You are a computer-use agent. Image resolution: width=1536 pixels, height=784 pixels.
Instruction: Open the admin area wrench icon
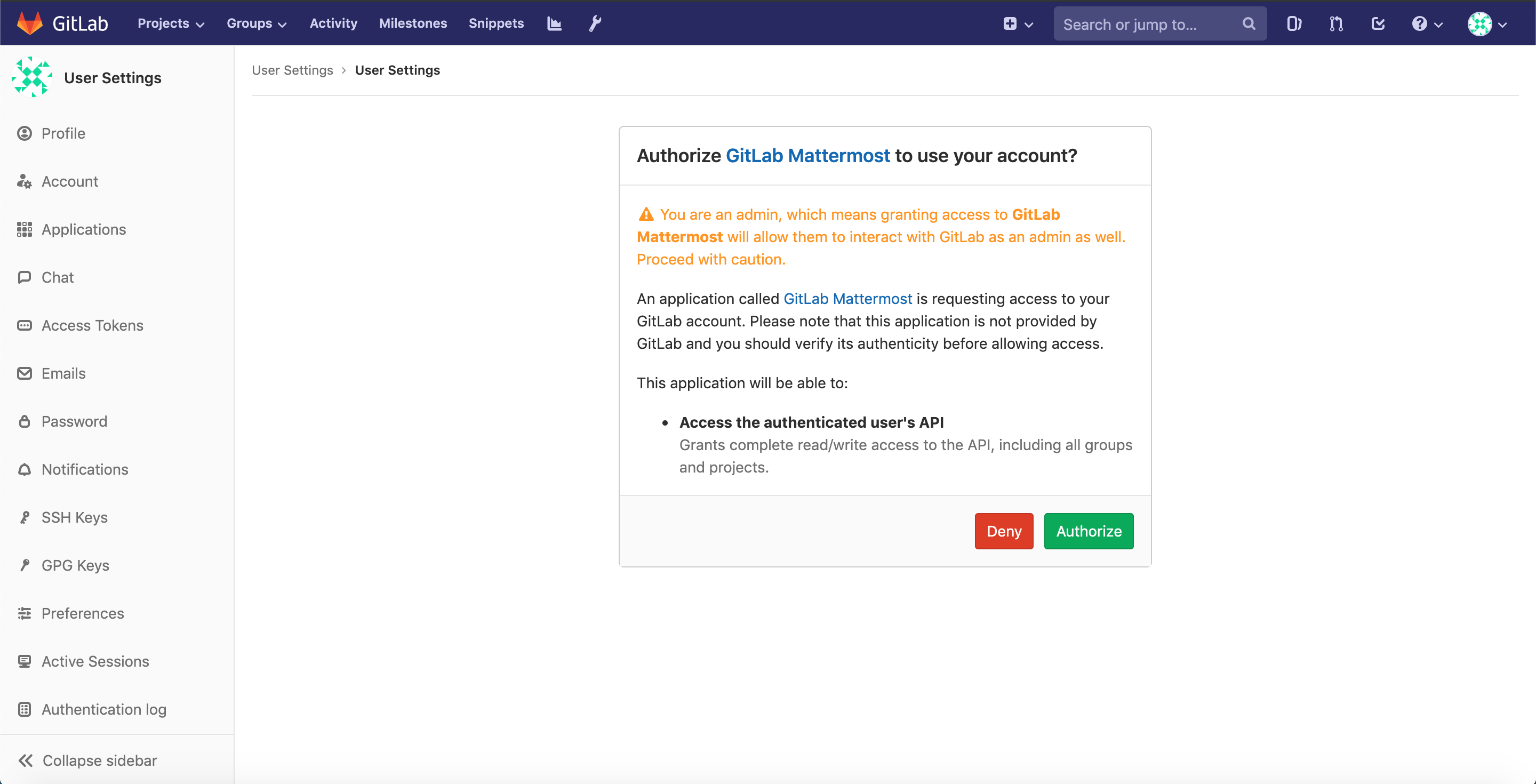[x=595, y=23]
